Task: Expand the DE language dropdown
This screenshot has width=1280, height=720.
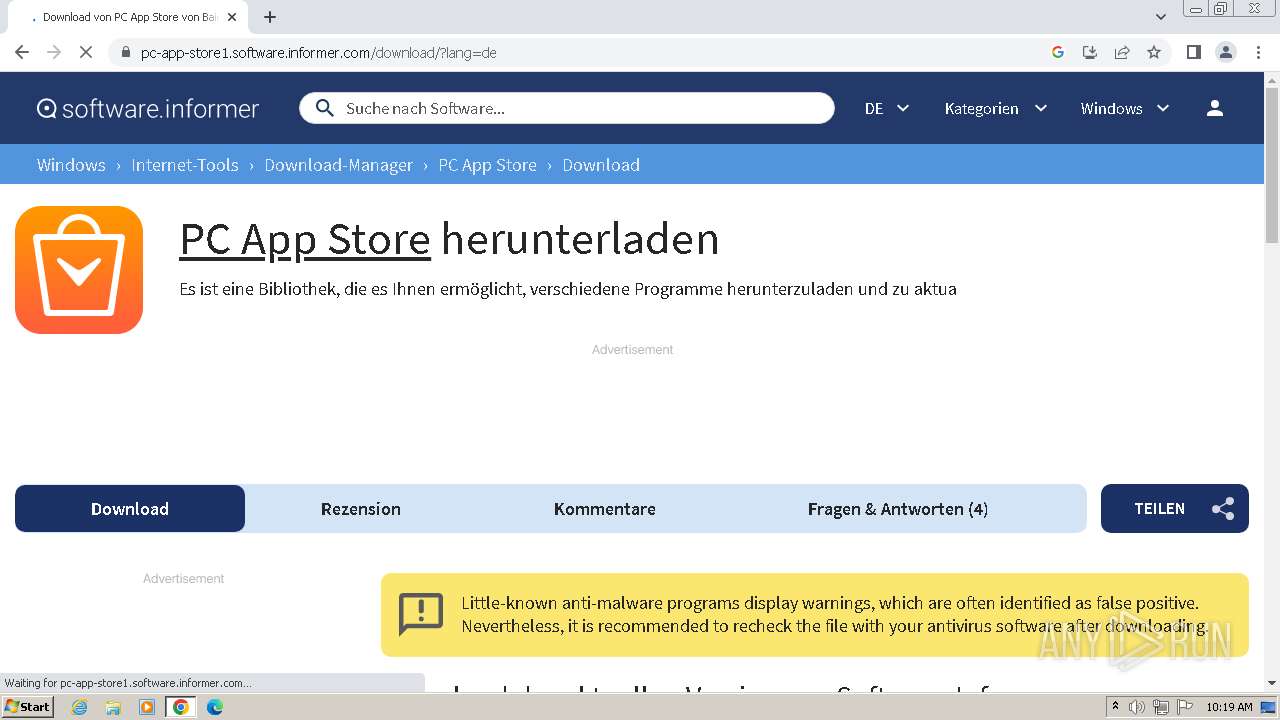Action: pos(887,108)
